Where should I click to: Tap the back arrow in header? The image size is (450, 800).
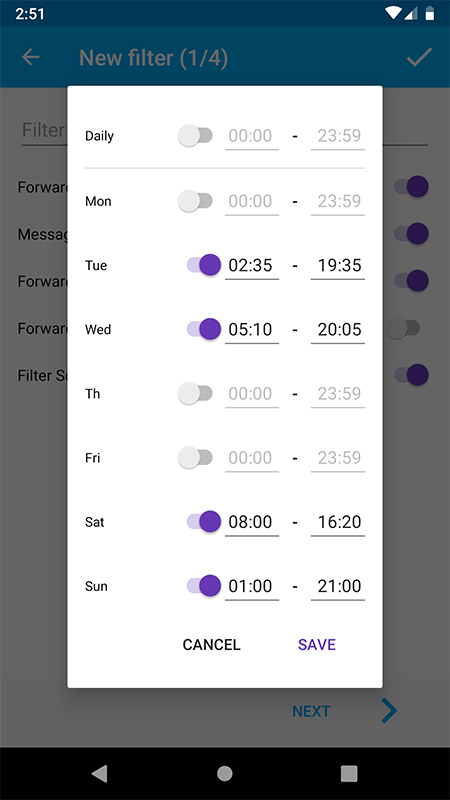point(31,58)
